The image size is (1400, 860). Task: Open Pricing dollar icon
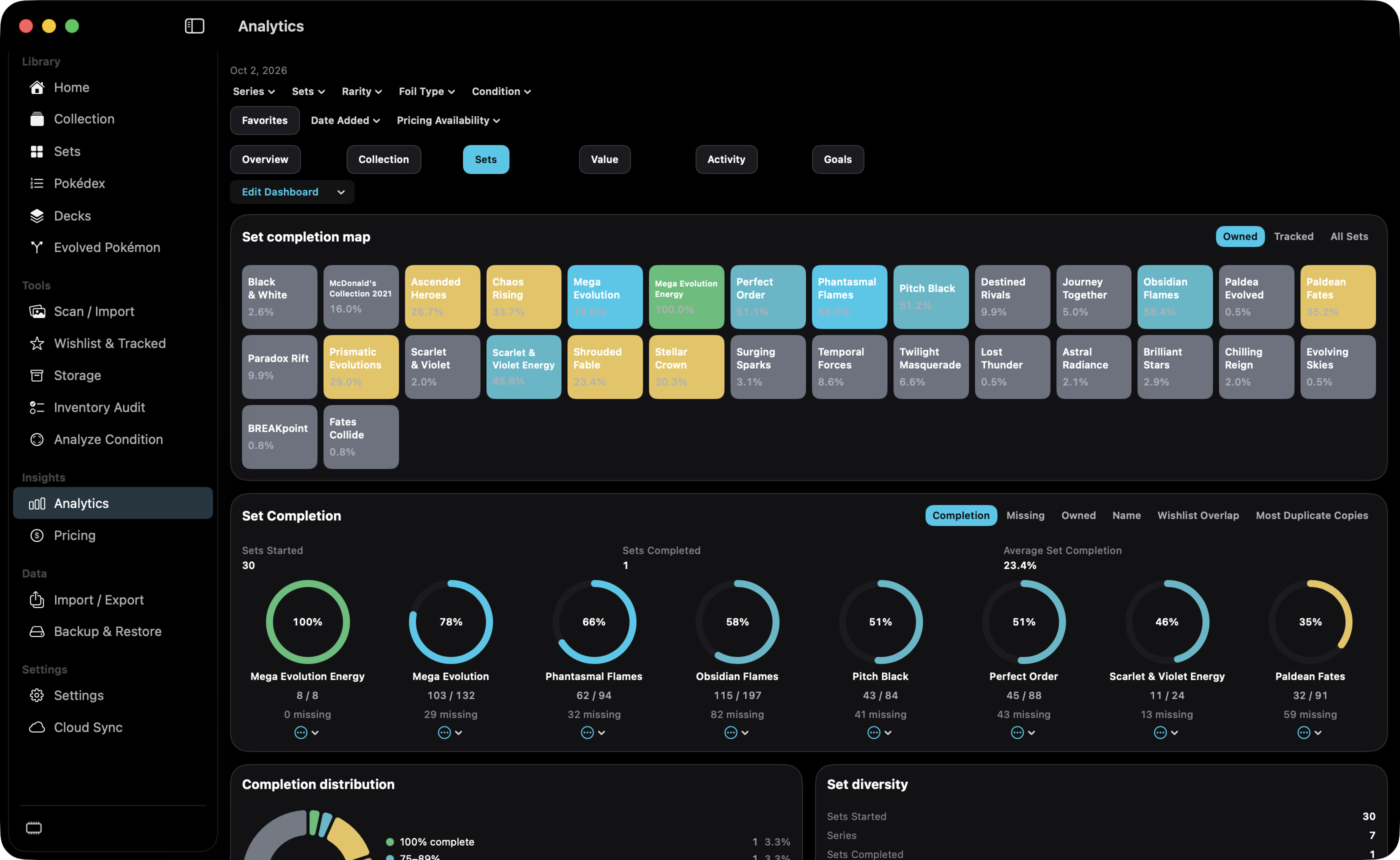(37, 535)
